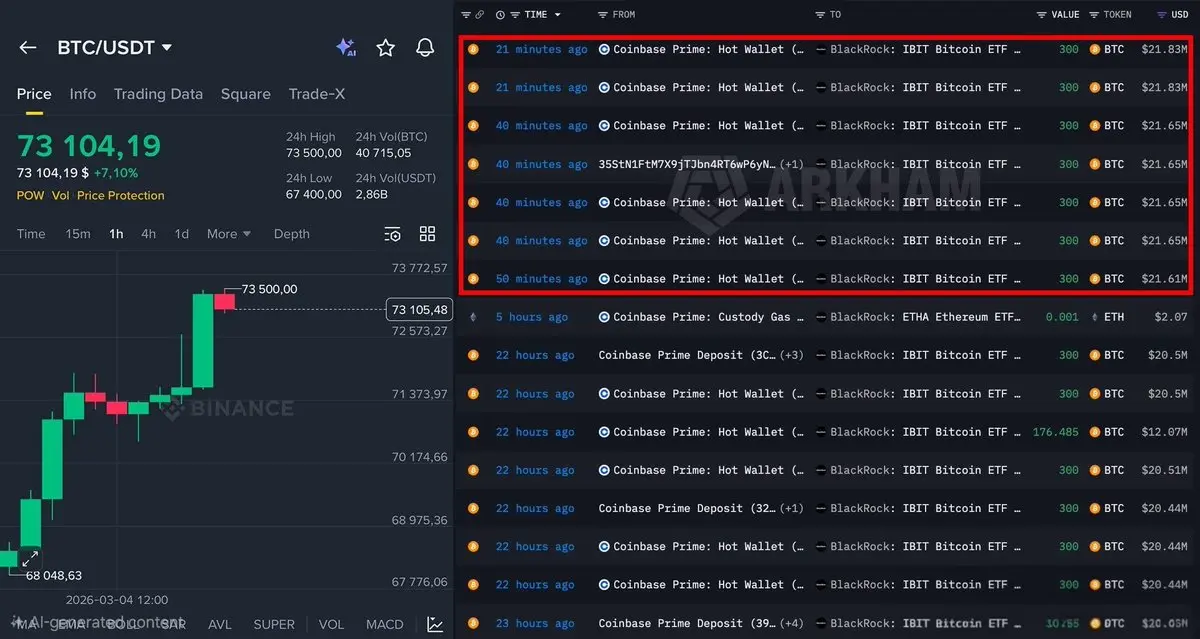Open the chart layout grid icon
The image size is (1200, 639).
(x=428, y=234)
